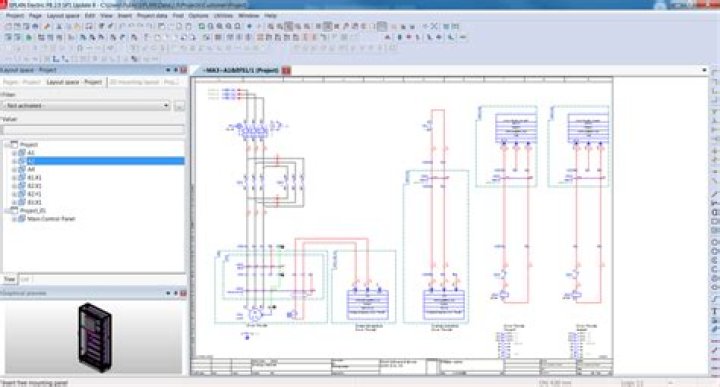The width and height of the screenshot is (720, 387).
Task: Select the Project_01 tree item
Action: pos(33,211)
